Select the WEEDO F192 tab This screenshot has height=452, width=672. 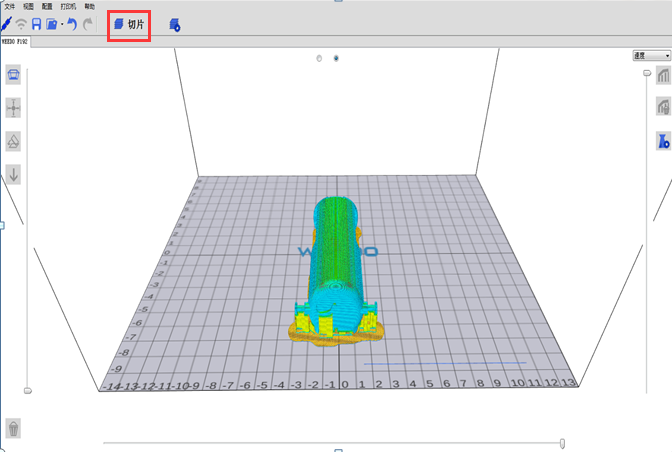(x=16, y=42)
